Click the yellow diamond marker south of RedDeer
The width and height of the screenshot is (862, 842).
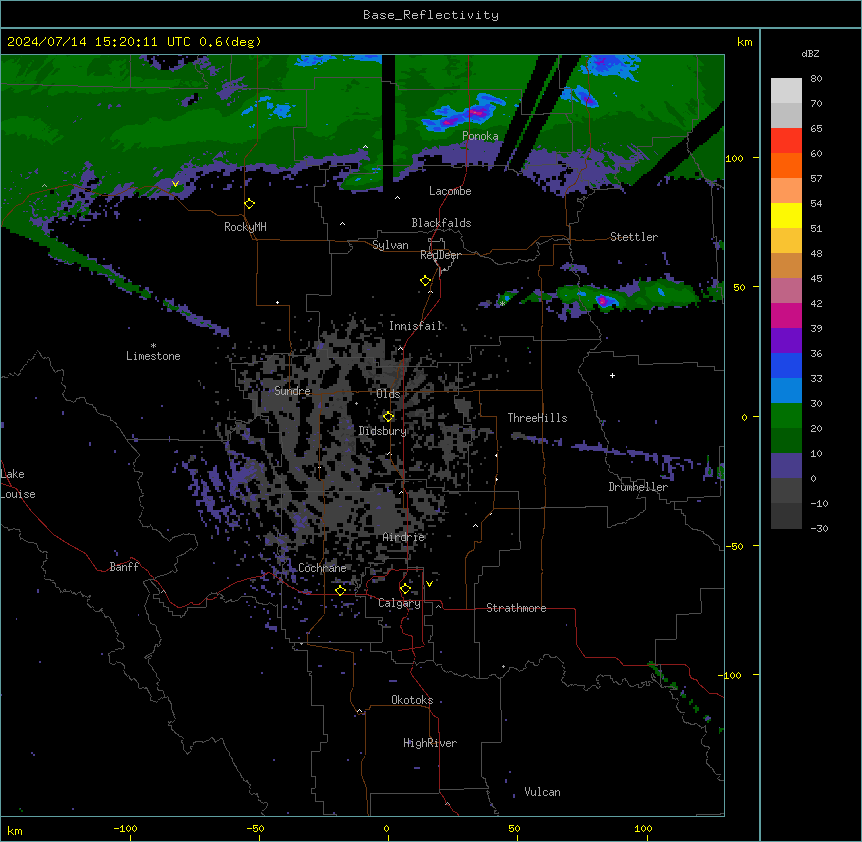[426, 281]
